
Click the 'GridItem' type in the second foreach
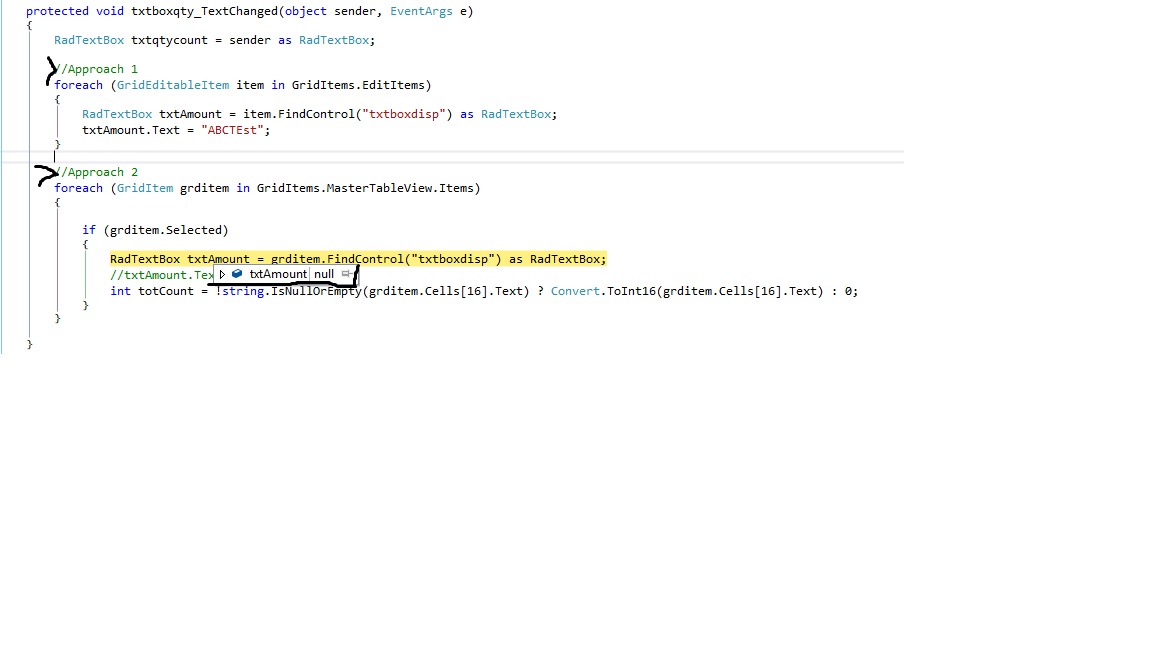click(145, 188)
